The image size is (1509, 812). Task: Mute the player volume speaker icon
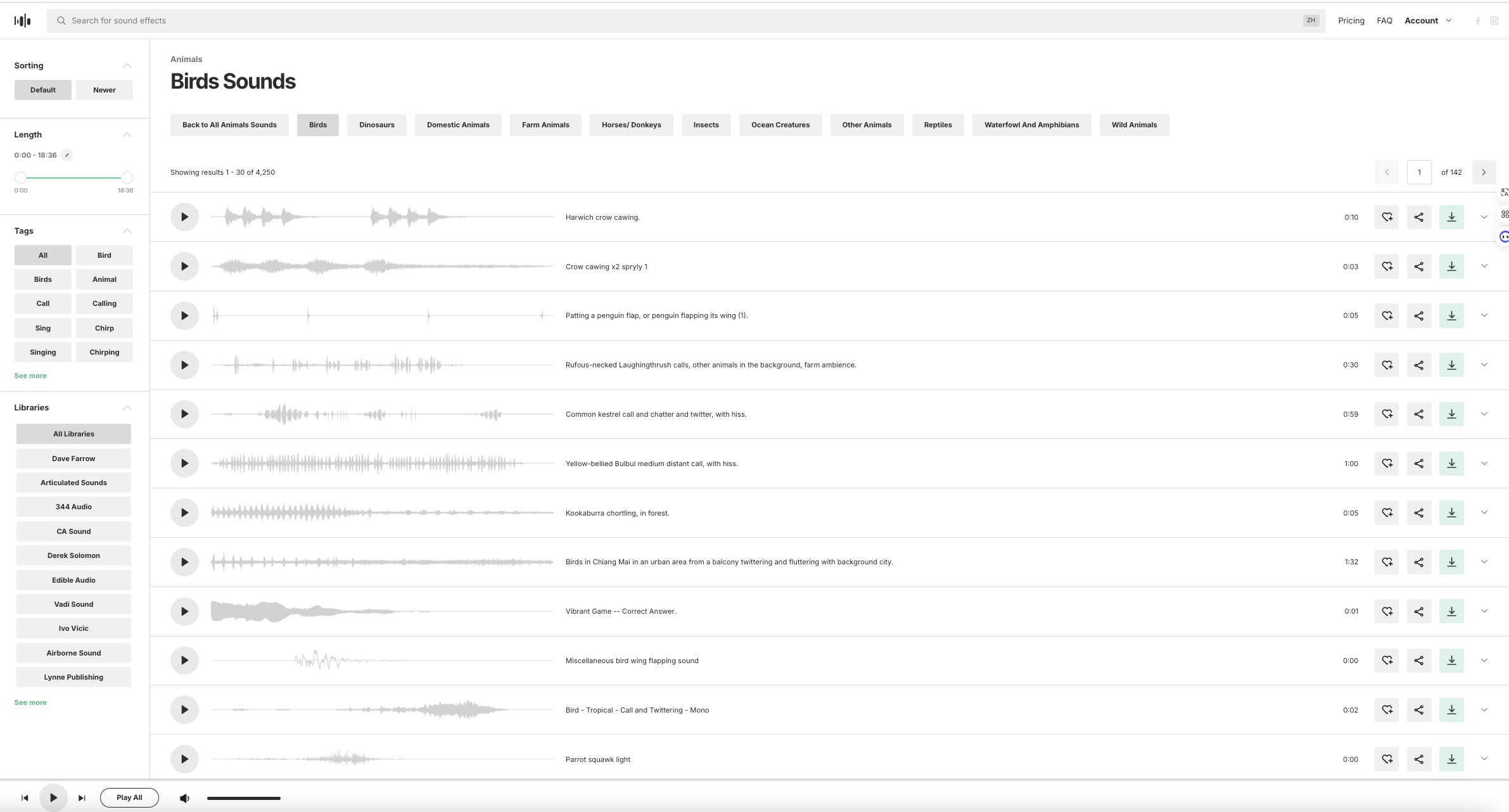[184, 798]
